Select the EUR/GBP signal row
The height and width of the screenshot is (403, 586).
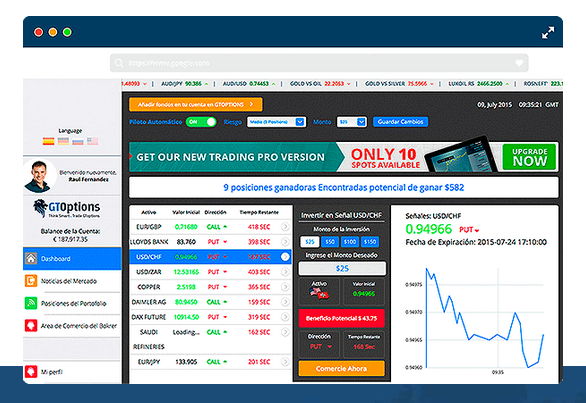pyautogui.click(x=210, y=227)
